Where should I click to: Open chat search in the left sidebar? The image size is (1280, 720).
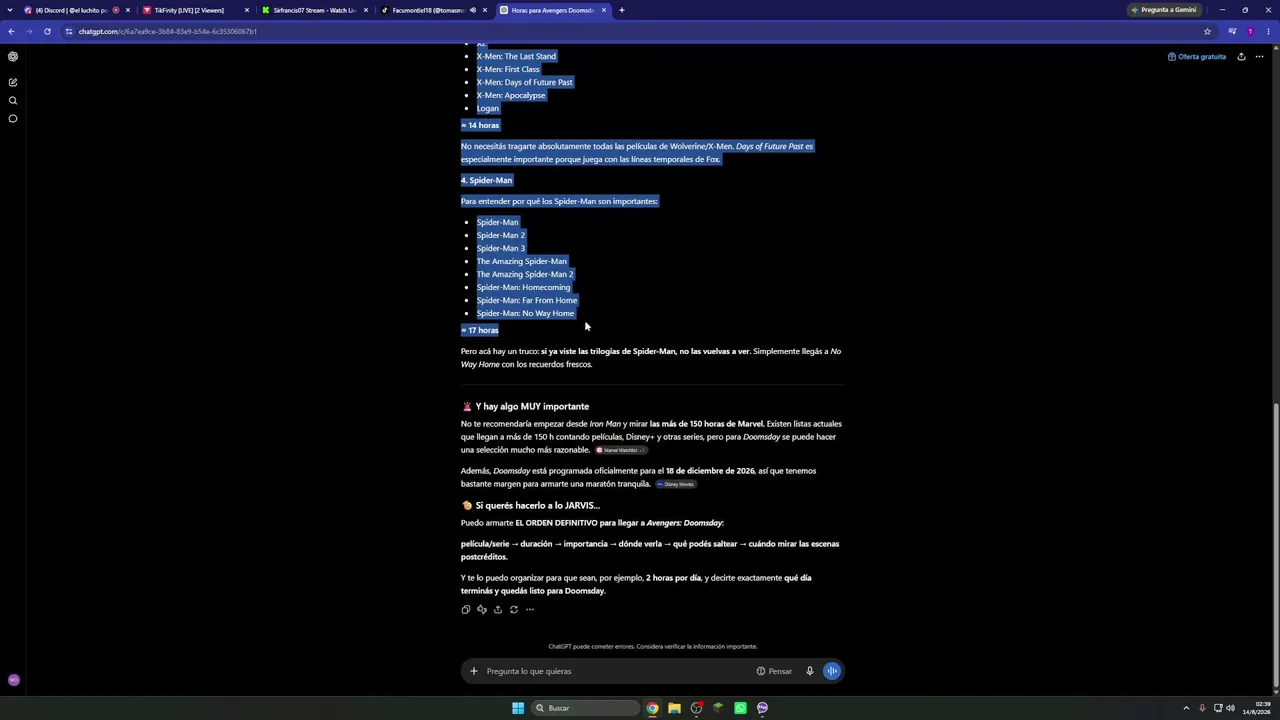pyautogui.click(x=13, y=100)
